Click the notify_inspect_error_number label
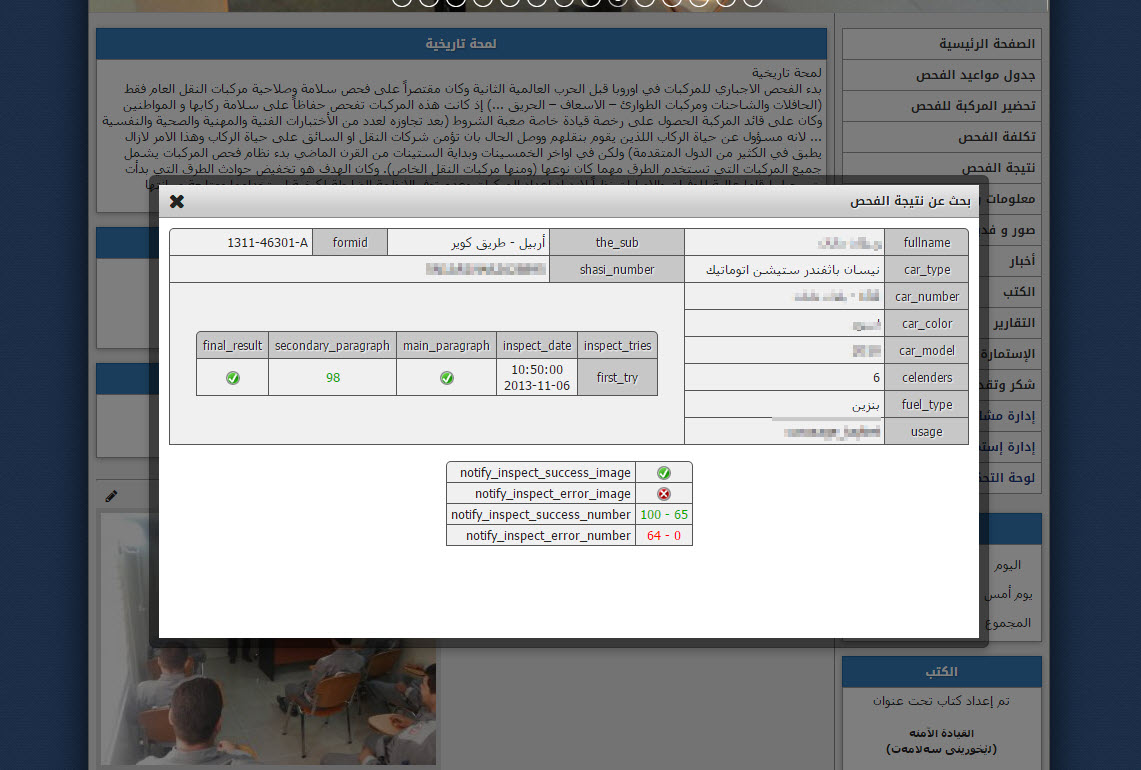Screen dimensions: 1141x770 coord(548,536)
